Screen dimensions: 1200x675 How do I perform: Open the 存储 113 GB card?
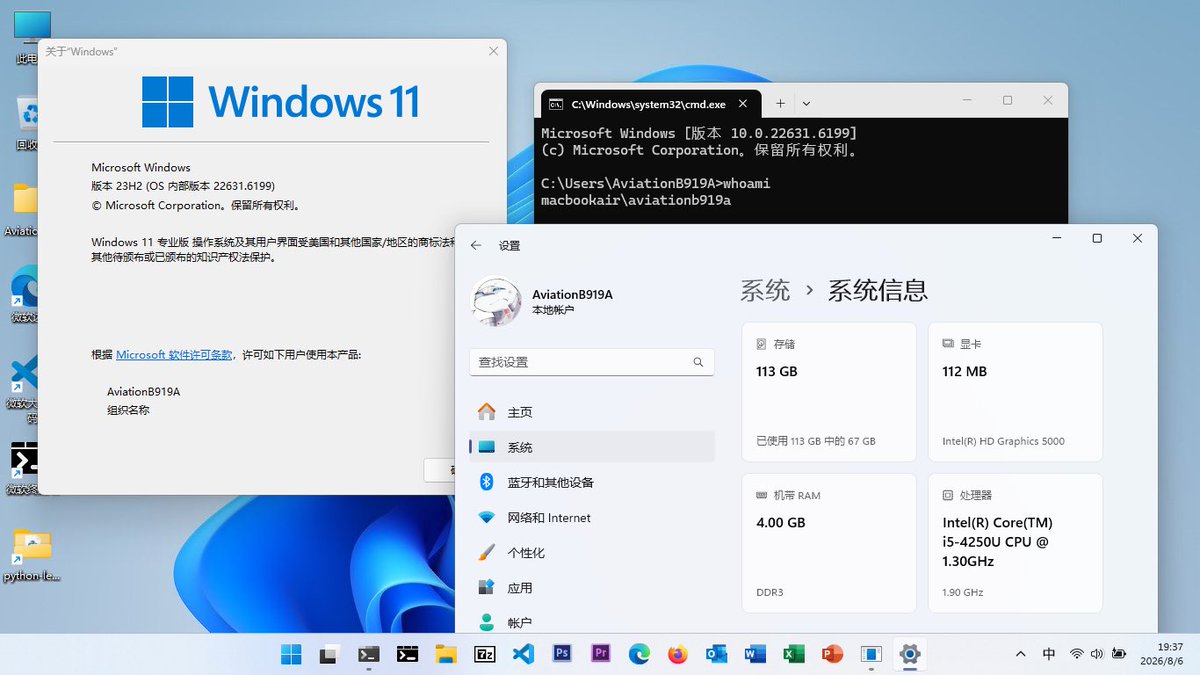829,392
